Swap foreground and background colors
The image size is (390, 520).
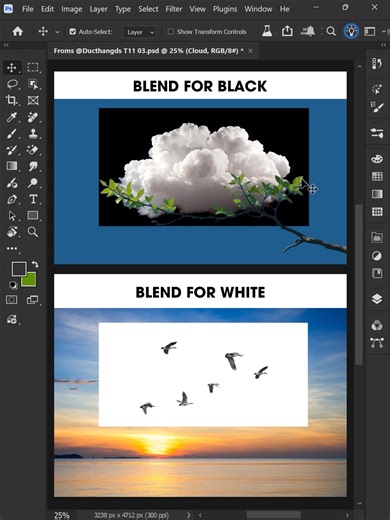[x=35, y=264]
